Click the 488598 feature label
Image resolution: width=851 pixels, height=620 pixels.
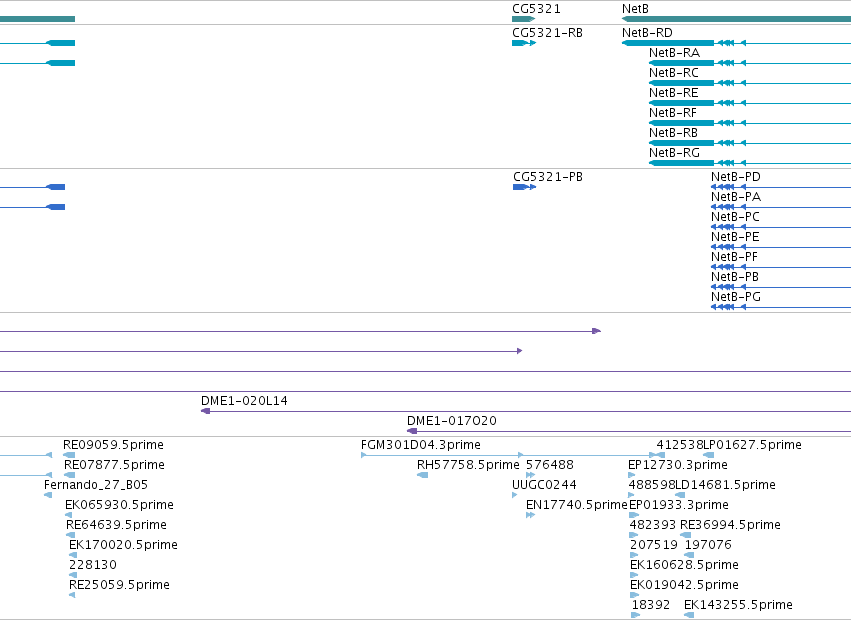651,485
